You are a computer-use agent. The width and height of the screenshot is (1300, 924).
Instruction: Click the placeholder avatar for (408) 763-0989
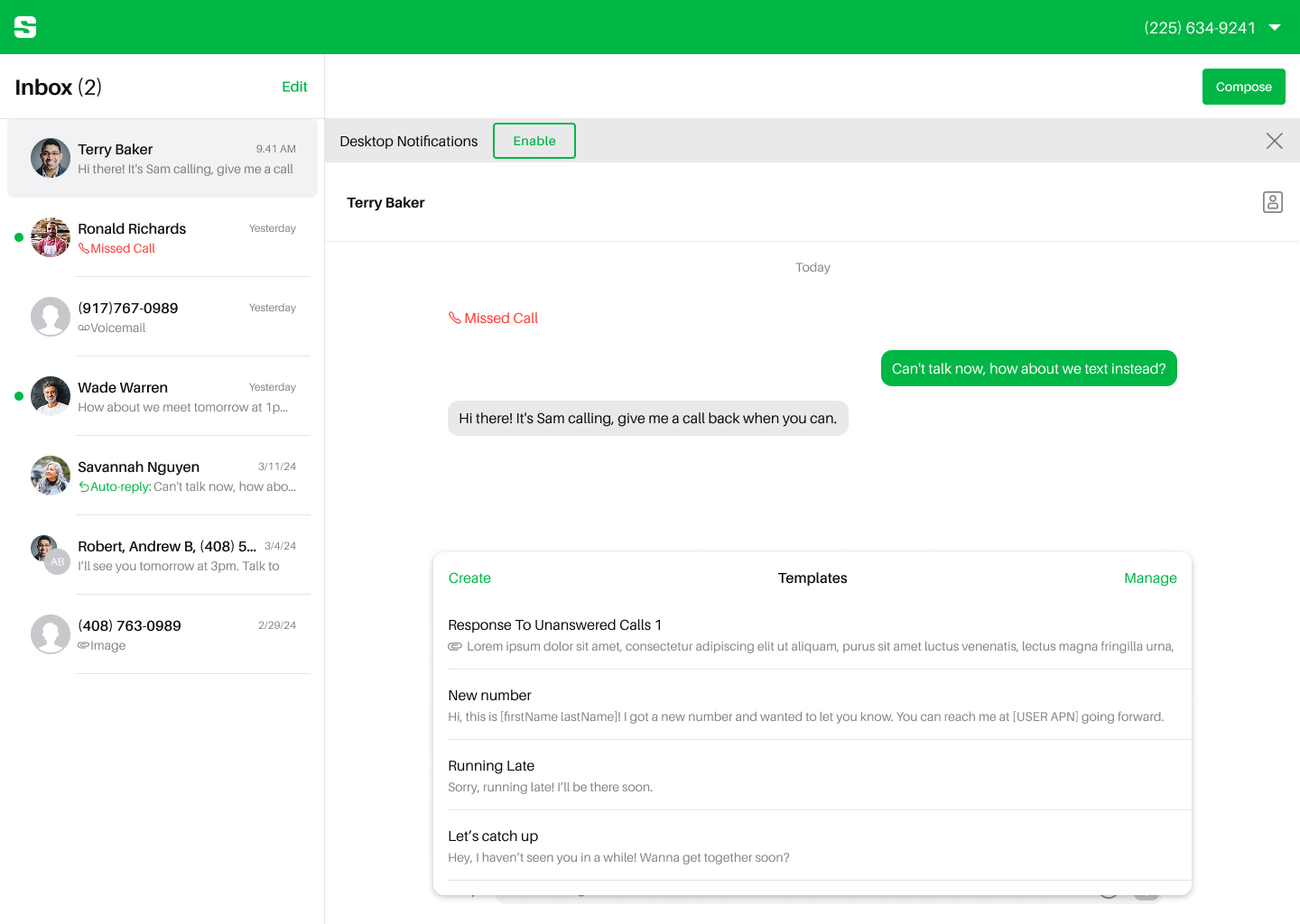pyautogui.click(x=51, y=634)
